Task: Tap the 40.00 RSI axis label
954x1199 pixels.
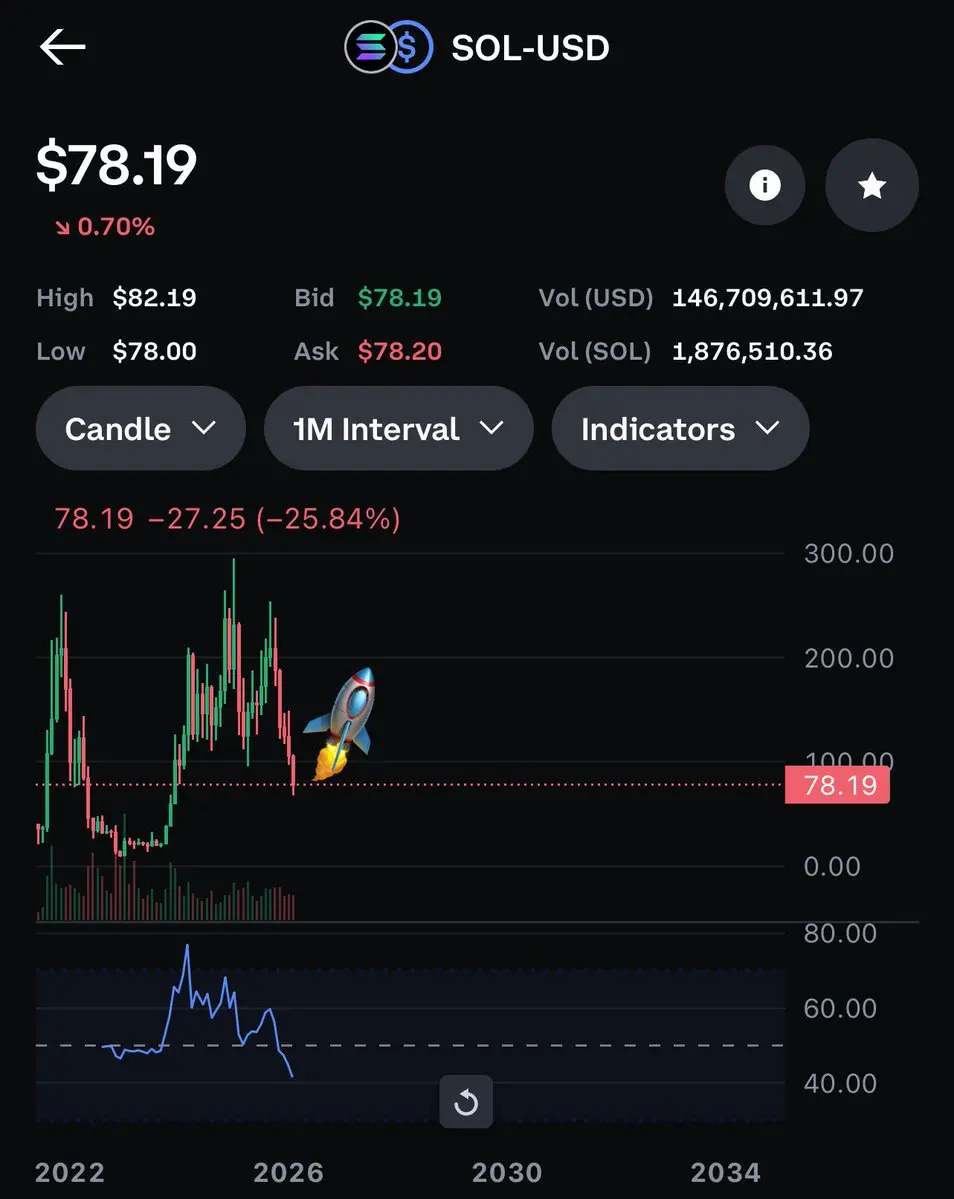Action: tap(840, 1083)
